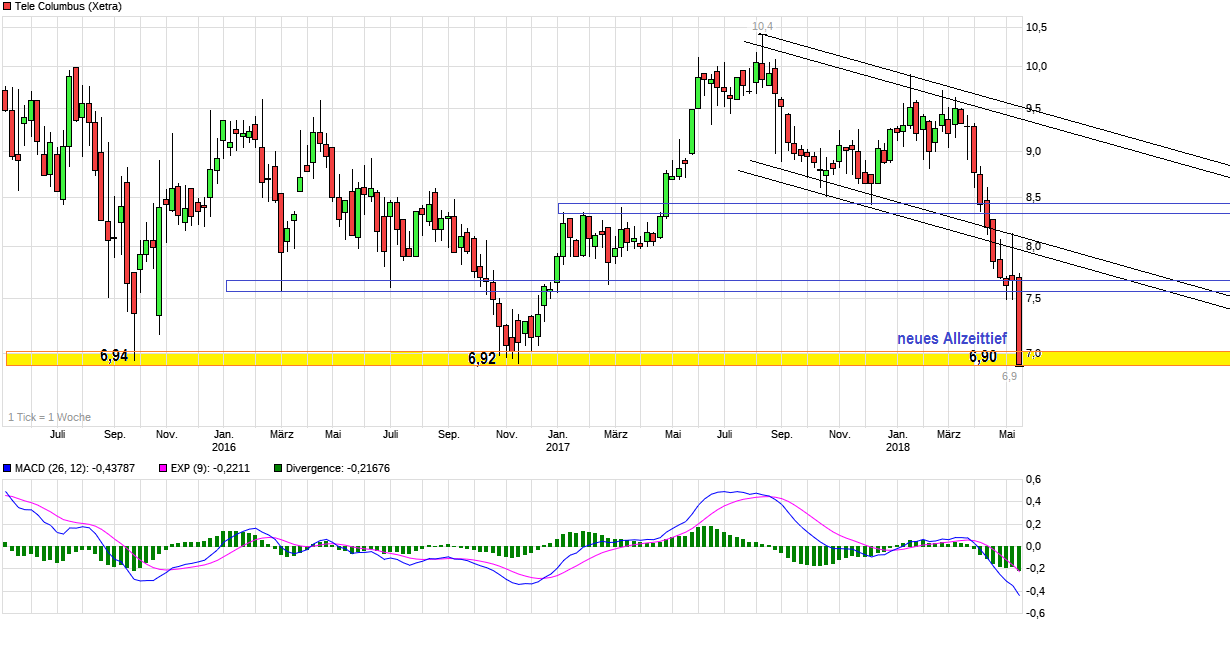Click the '1 Tick = 1 Woche' label
1230x651 pixels.
click(49, 417)
